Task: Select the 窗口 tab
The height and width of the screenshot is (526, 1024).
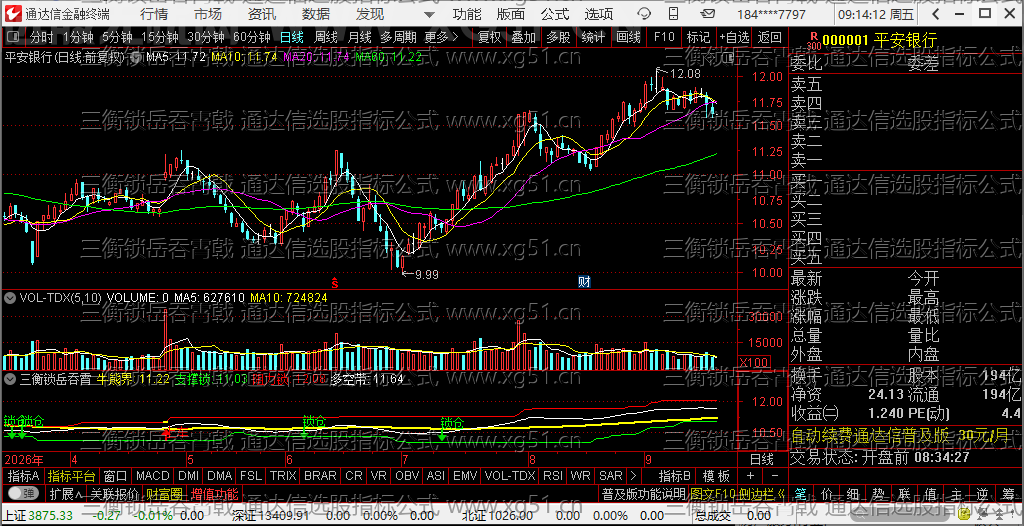Action: (116, 476)
